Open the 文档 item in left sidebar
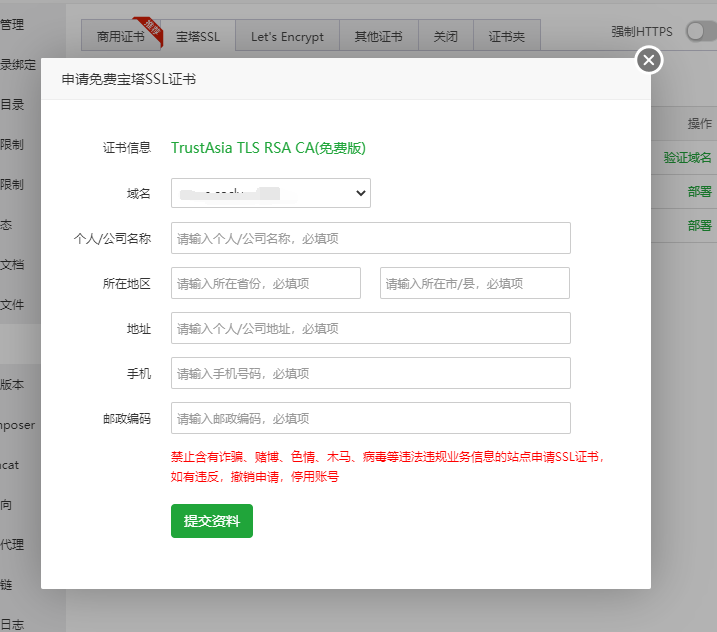717x632 pixels. click(x=12, y=264)
